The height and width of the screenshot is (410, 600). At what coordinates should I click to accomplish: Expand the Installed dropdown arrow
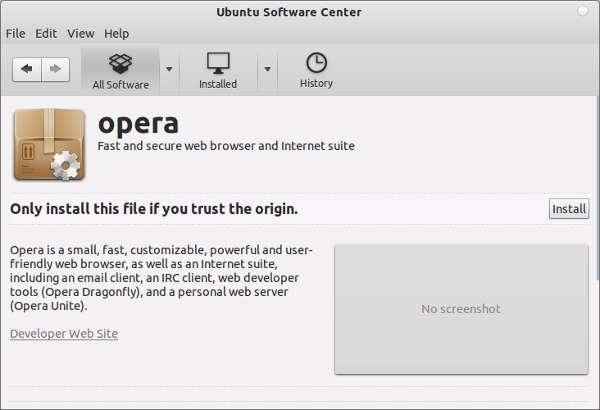[267, 70]
